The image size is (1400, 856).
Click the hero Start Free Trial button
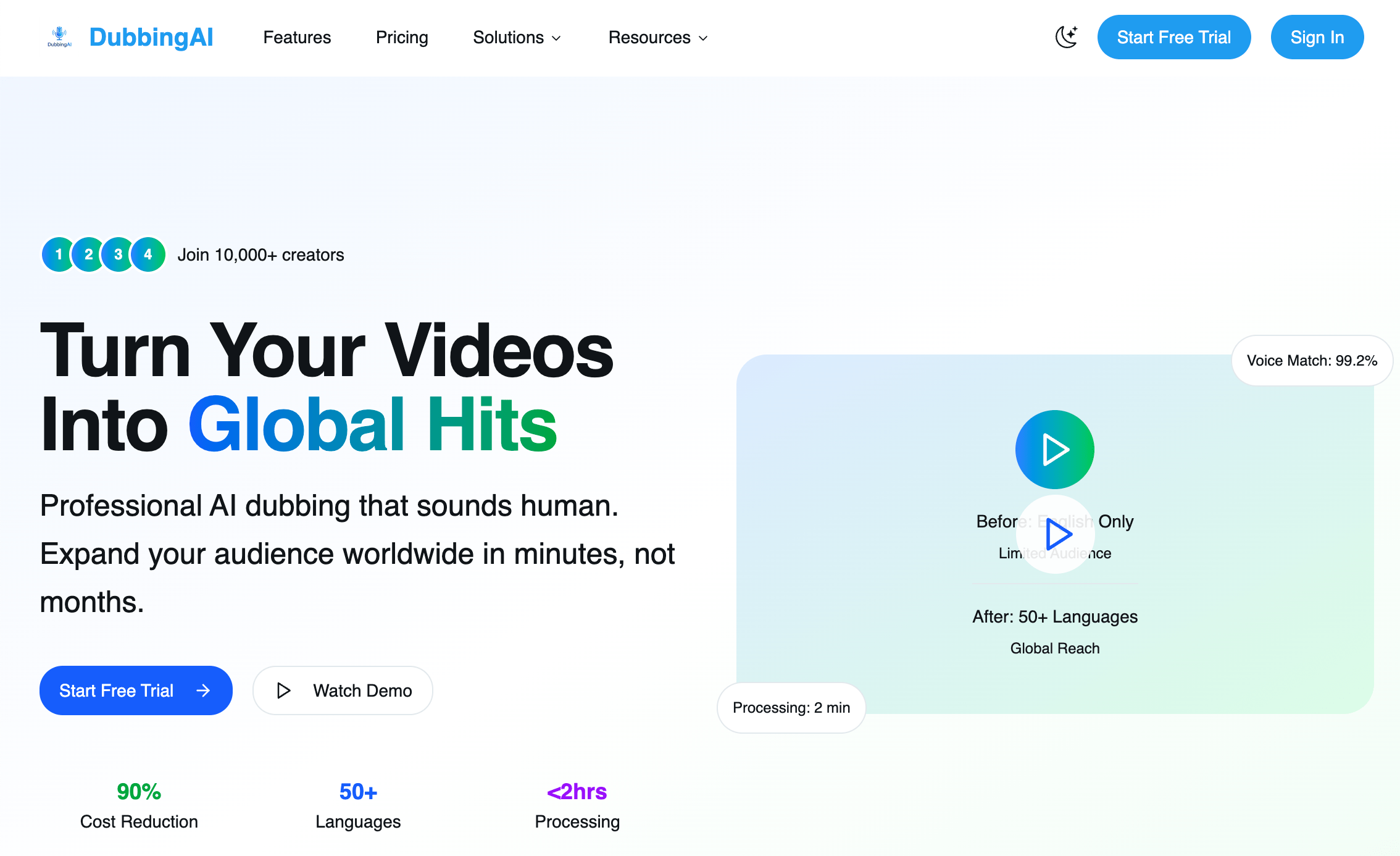pos(136,690)
